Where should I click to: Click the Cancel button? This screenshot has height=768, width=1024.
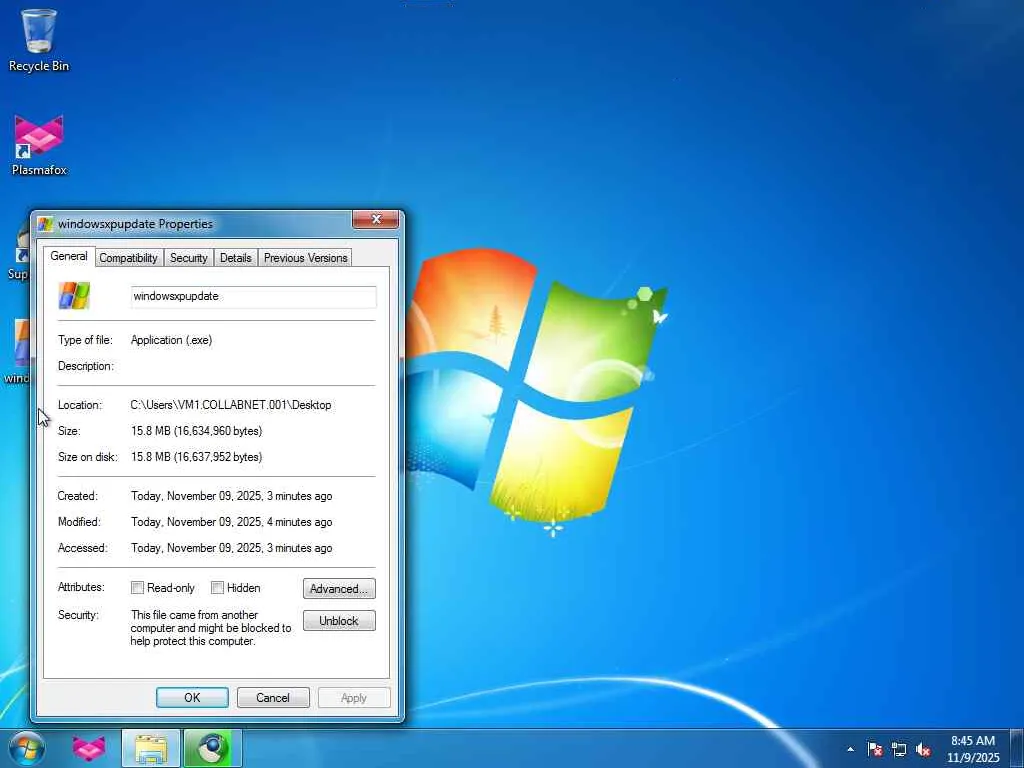pos(273,697)
